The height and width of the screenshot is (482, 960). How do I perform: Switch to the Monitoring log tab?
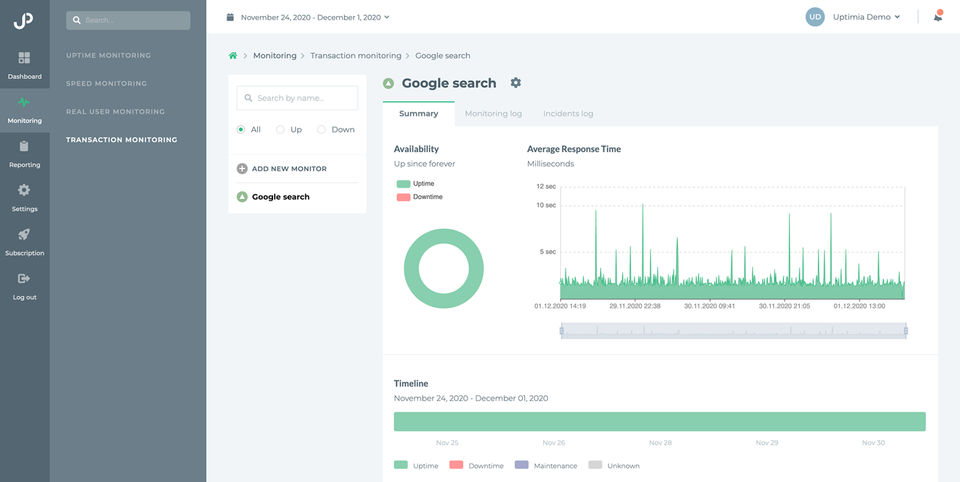click(x=493, y=114)
